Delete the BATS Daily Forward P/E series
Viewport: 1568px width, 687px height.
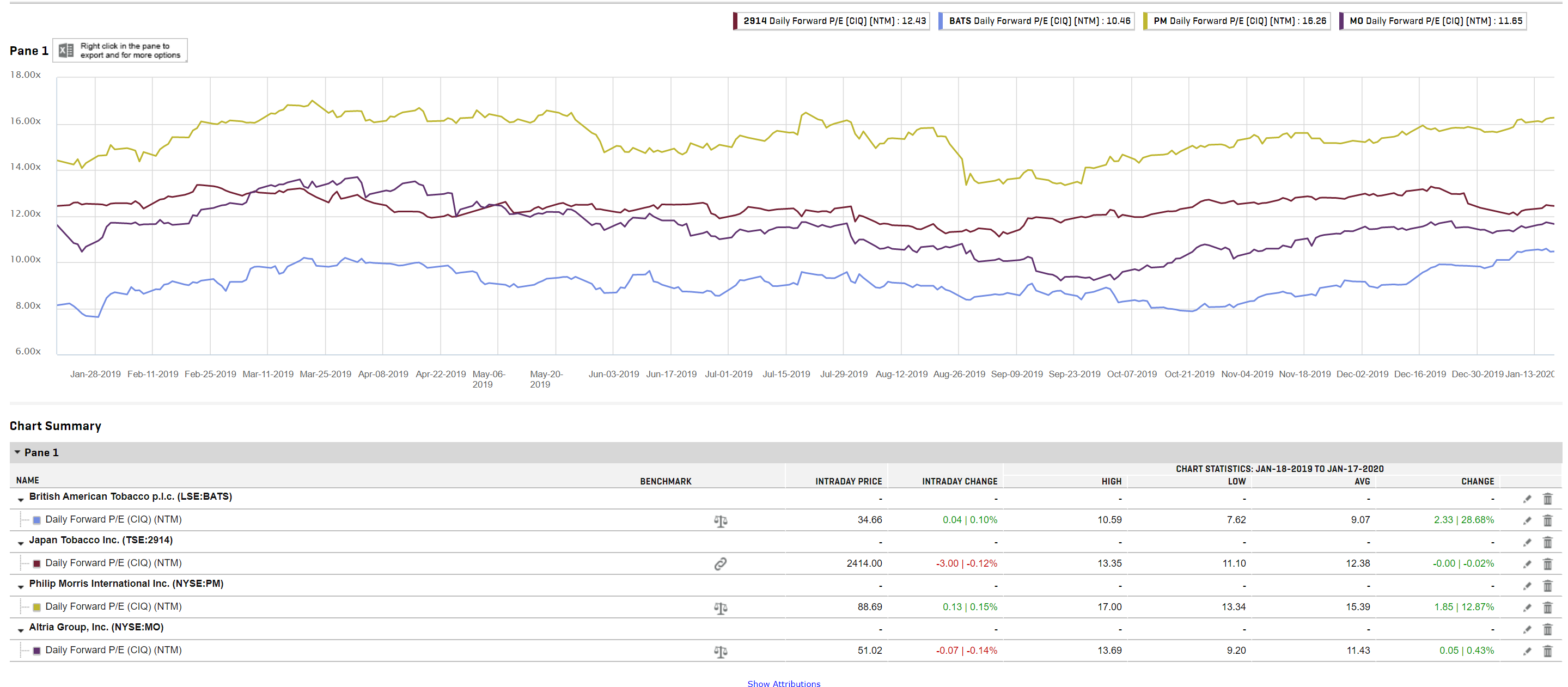1547,521
